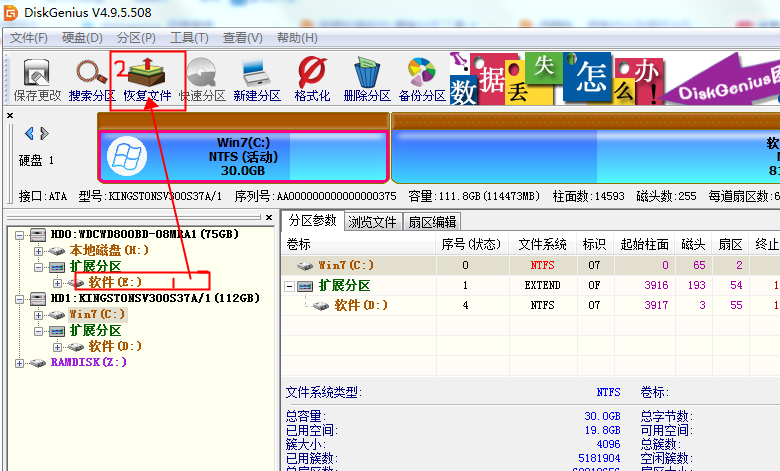Select 软件(E:) in the disk tree
Image resolution: width=780 pixels, height=471 pixels.
click(115, 283)
